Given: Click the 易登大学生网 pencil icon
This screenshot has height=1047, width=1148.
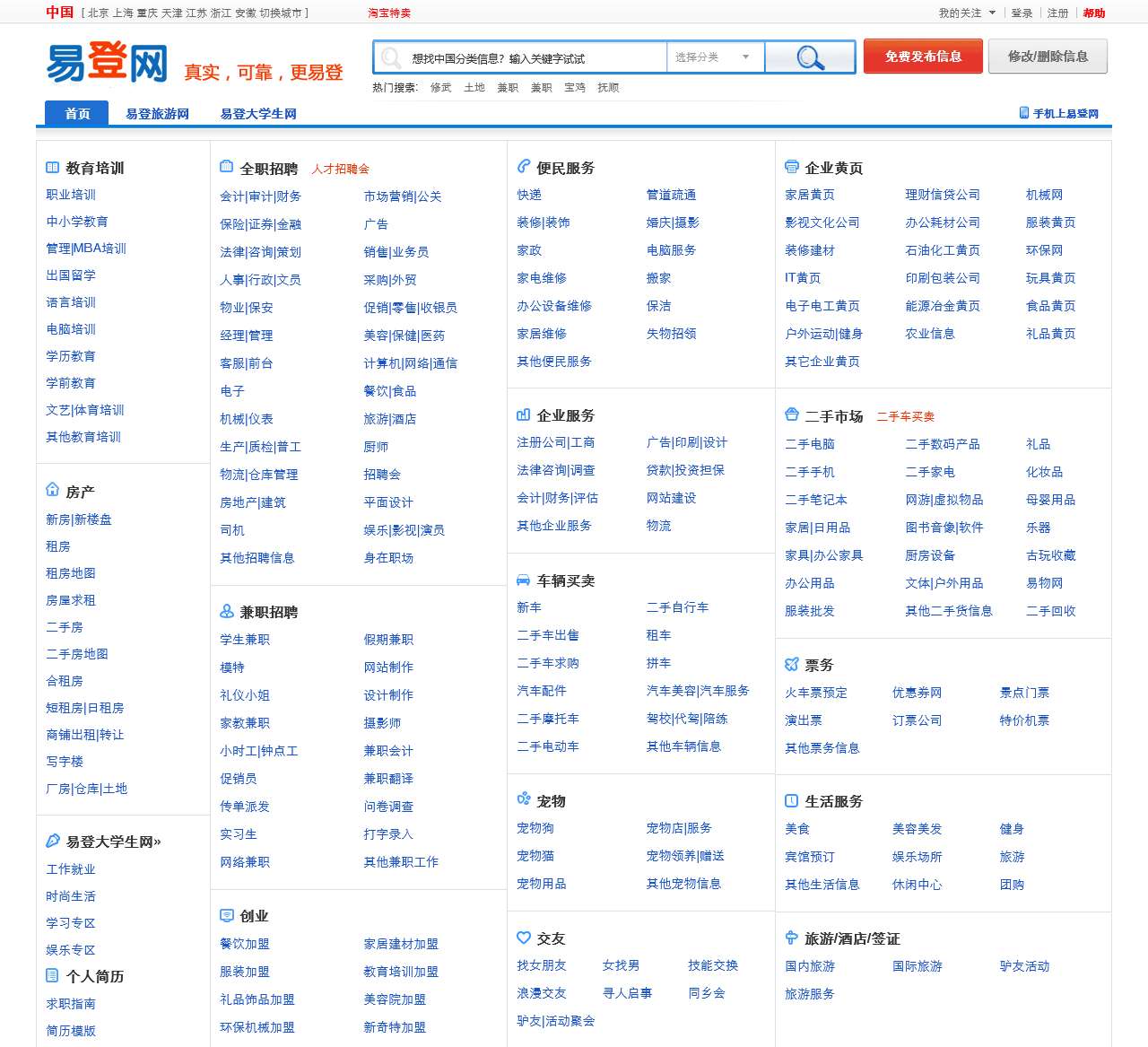Looking at the screenshot, I should [52, 841].
